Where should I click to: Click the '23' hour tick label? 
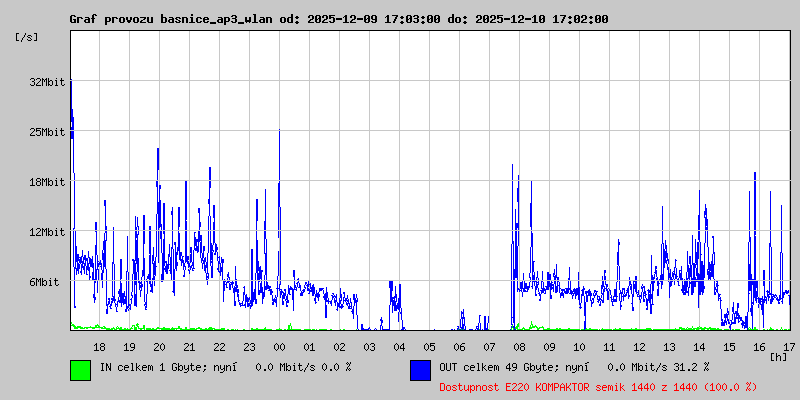tap(249, 347)
